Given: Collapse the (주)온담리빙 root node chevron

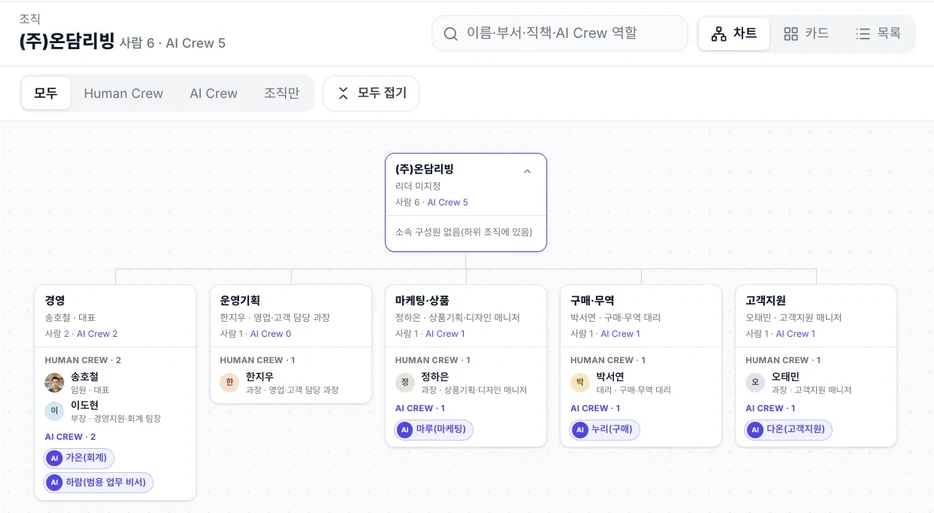Looking at the screenshot, I should tap(527, 171).
